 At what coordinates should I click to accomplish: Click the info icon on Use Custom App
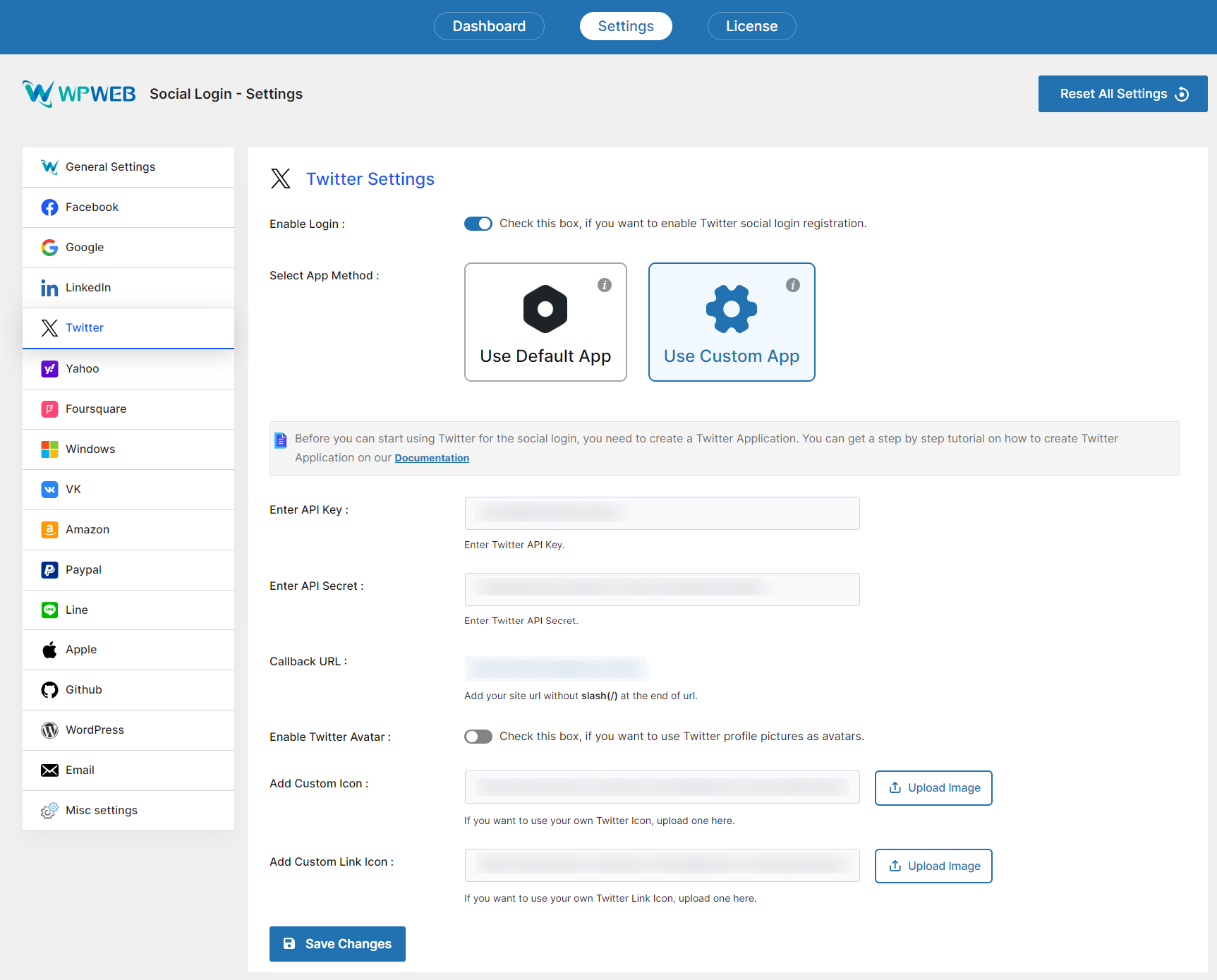793,285
